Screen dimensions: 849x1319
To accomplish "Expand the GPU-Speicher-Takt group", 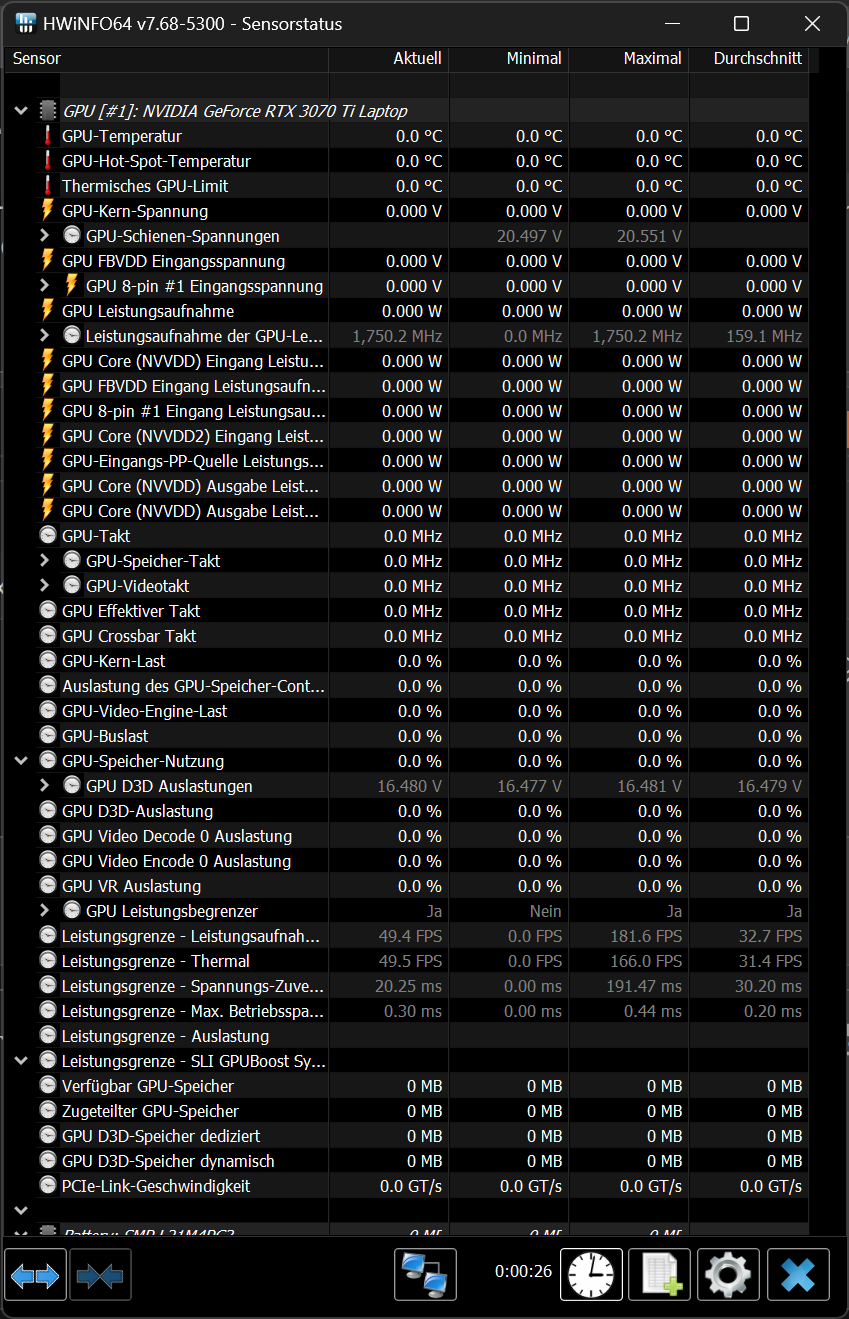I will click(44, 561).
